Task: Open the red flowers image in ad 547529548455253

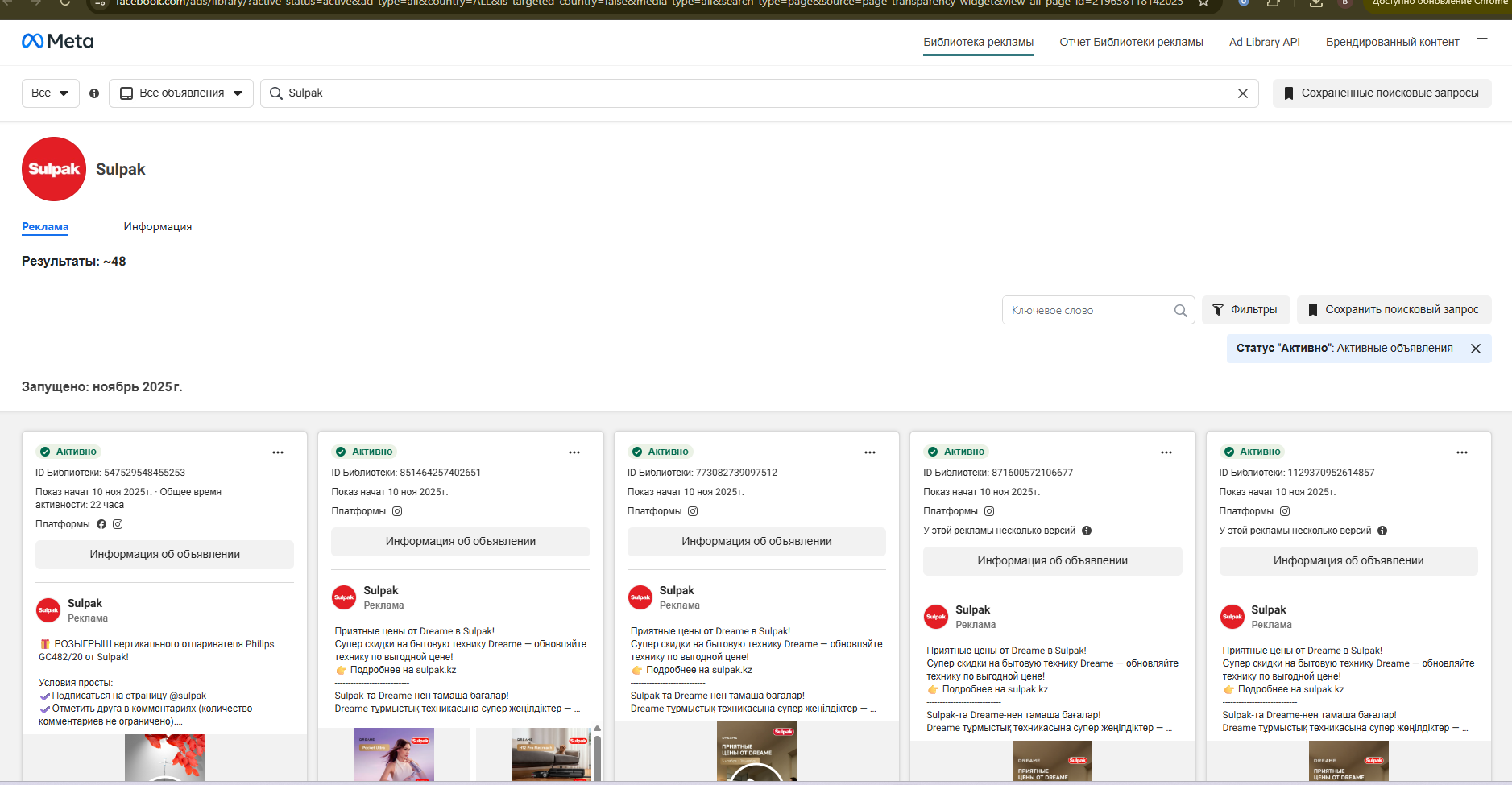Action: click(x=164, y=758)
